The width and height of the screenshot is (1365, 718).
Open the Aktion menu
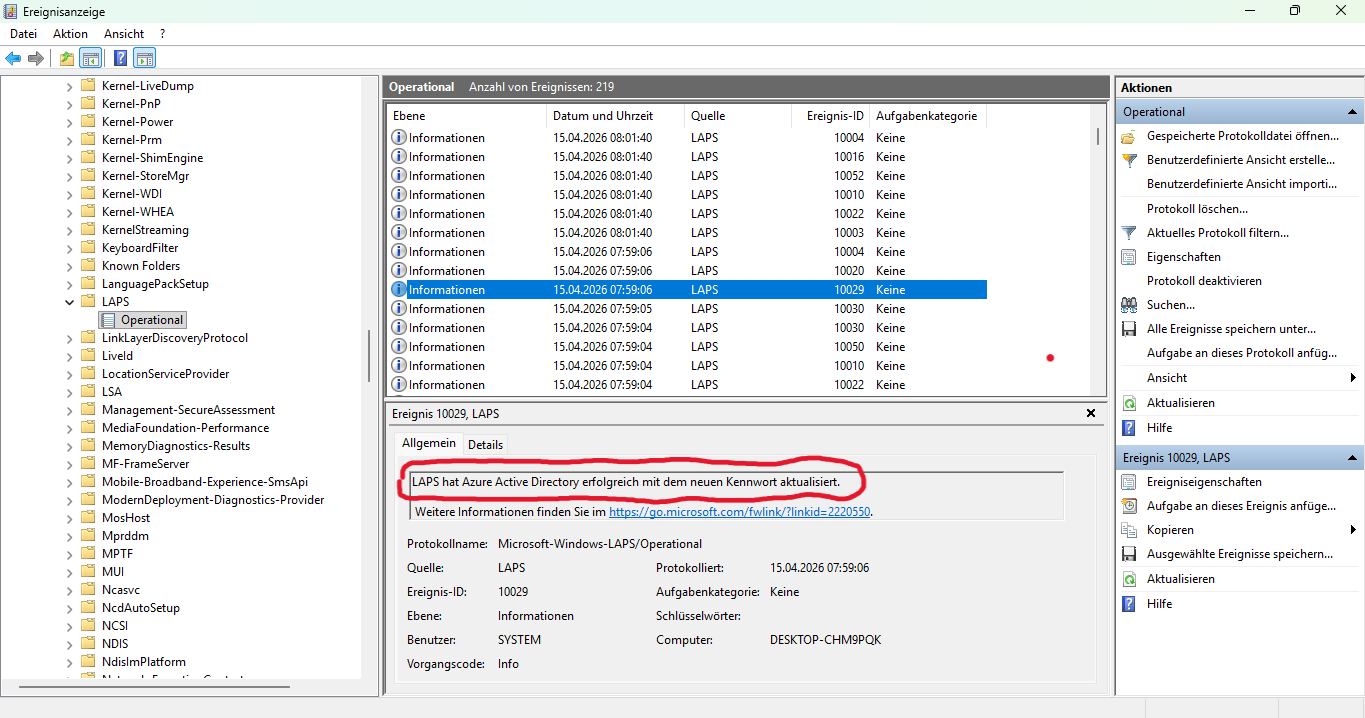coord(70,33)
